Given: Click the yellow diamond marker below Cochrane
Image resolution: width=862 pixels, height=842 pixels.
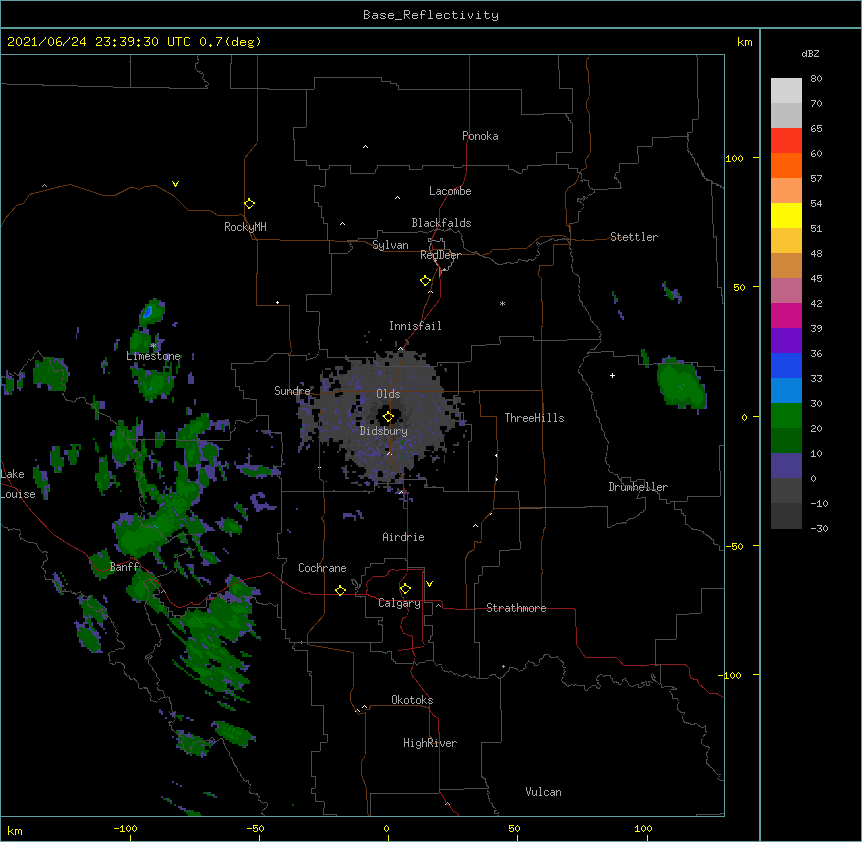Looking at the screenshot, I should [x=340, y=590].
